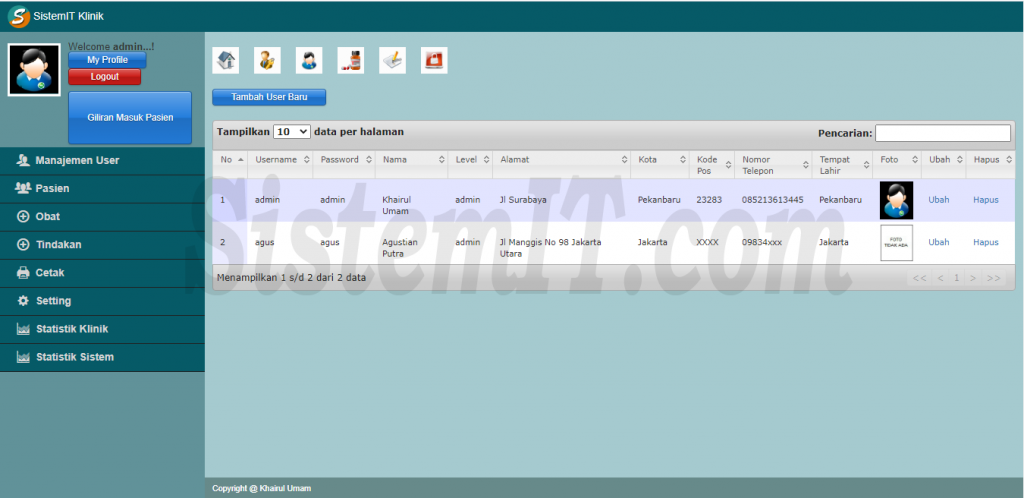1024x498 pixels.
Task: Open the Tindakan sidebar menu
Action: pos(103,245)
